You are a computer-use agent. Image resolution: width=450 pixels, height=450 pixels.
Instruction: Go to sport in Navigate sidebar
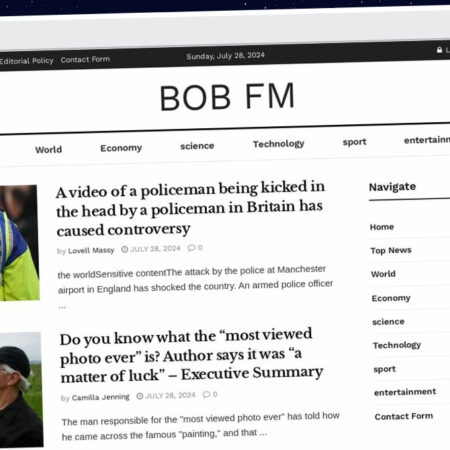pos(385,369)
